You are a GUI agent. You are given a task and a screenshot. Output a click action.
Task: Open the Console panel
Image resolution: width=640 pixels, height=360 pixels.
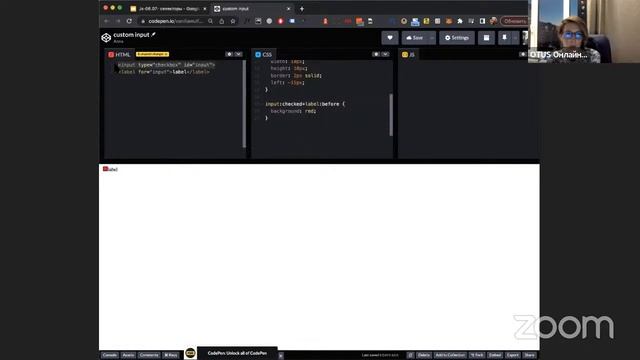coord(110,355)
